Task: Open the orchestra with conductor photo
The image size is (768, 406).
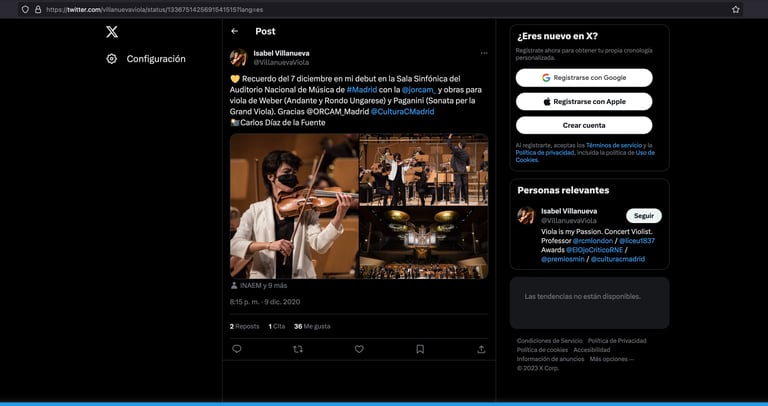Action: [x=424, y=169]
